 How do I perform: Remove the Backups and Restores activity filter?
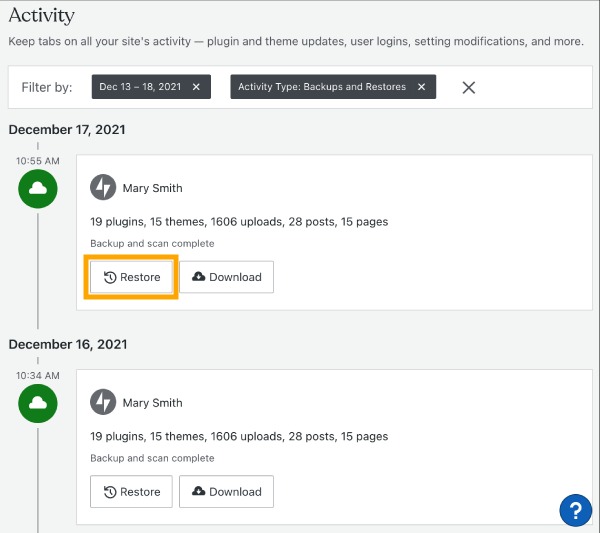tap(421, 87)
